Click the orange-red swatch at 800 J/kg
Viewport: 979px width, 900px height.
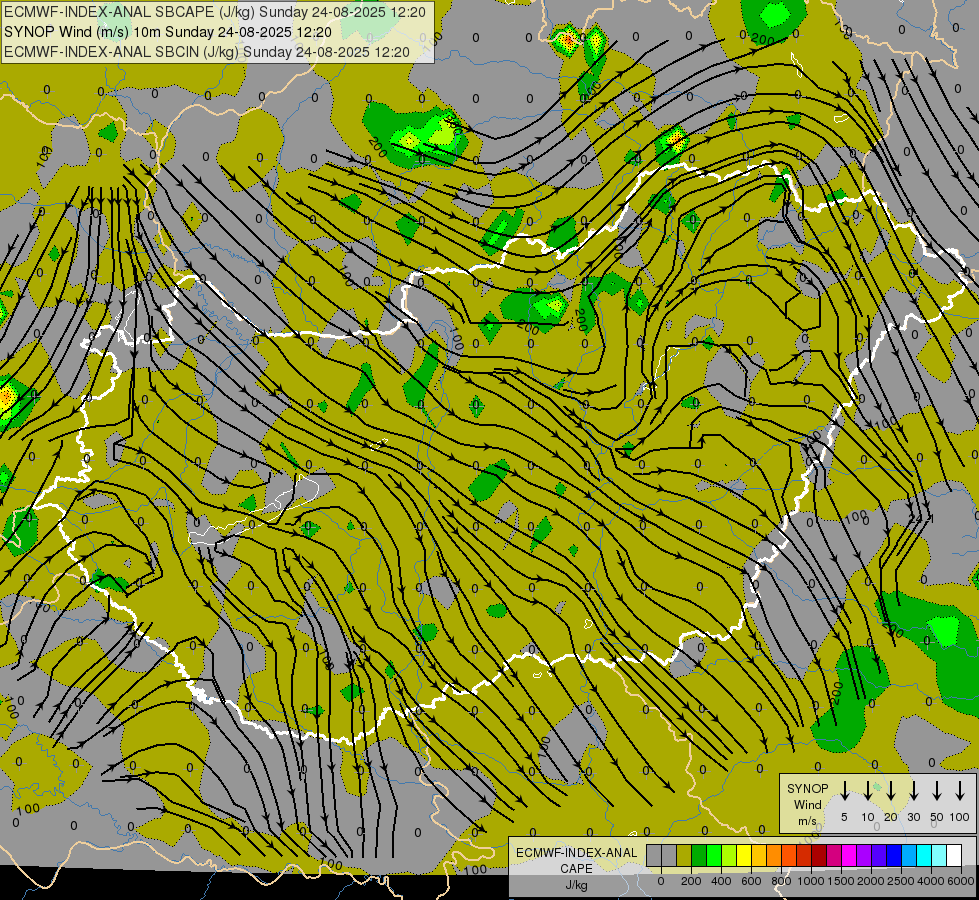coord(790,856)
